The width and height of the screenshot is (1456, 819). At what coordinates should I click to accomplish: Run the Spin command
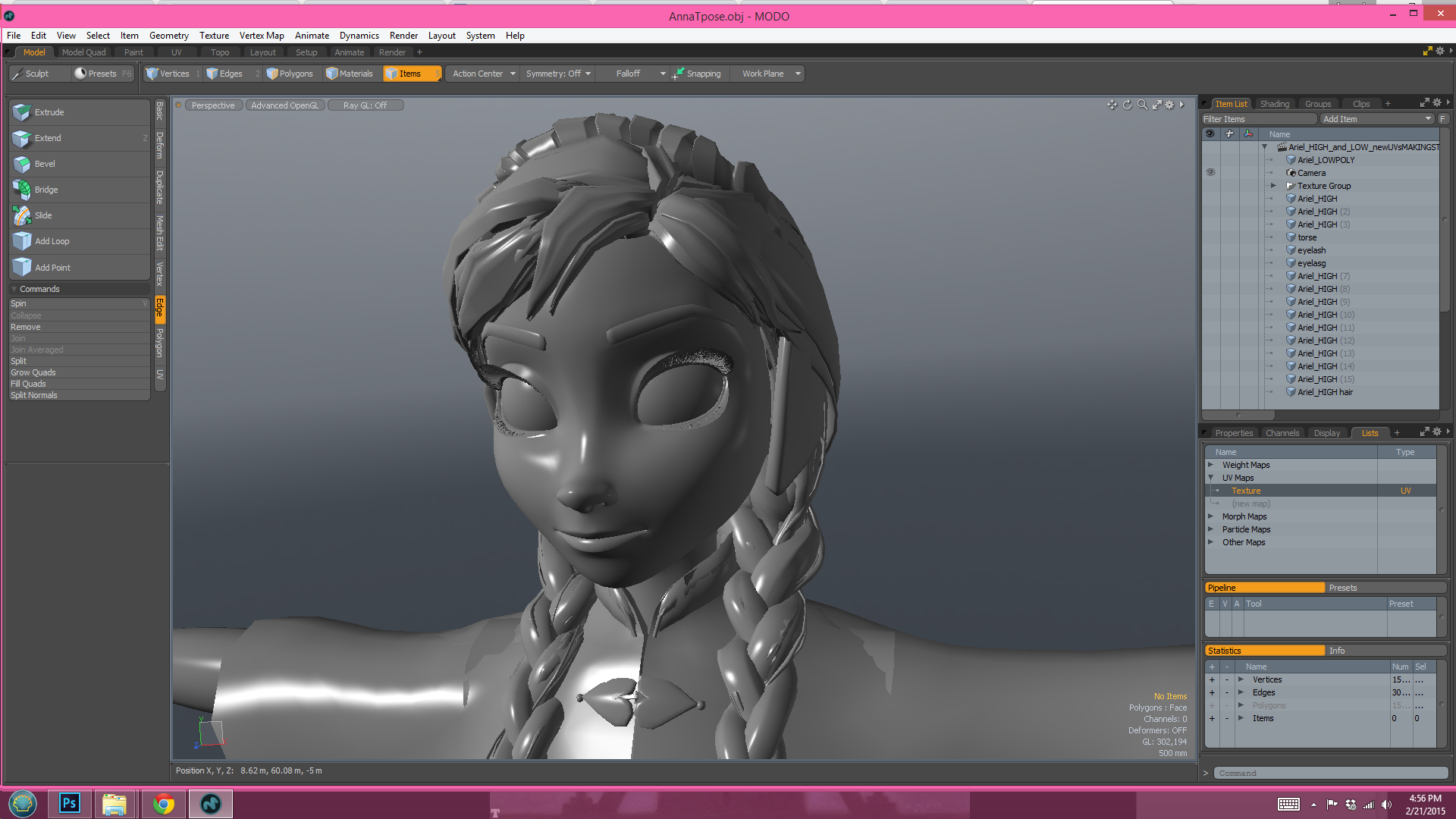(x=79, y=303)
